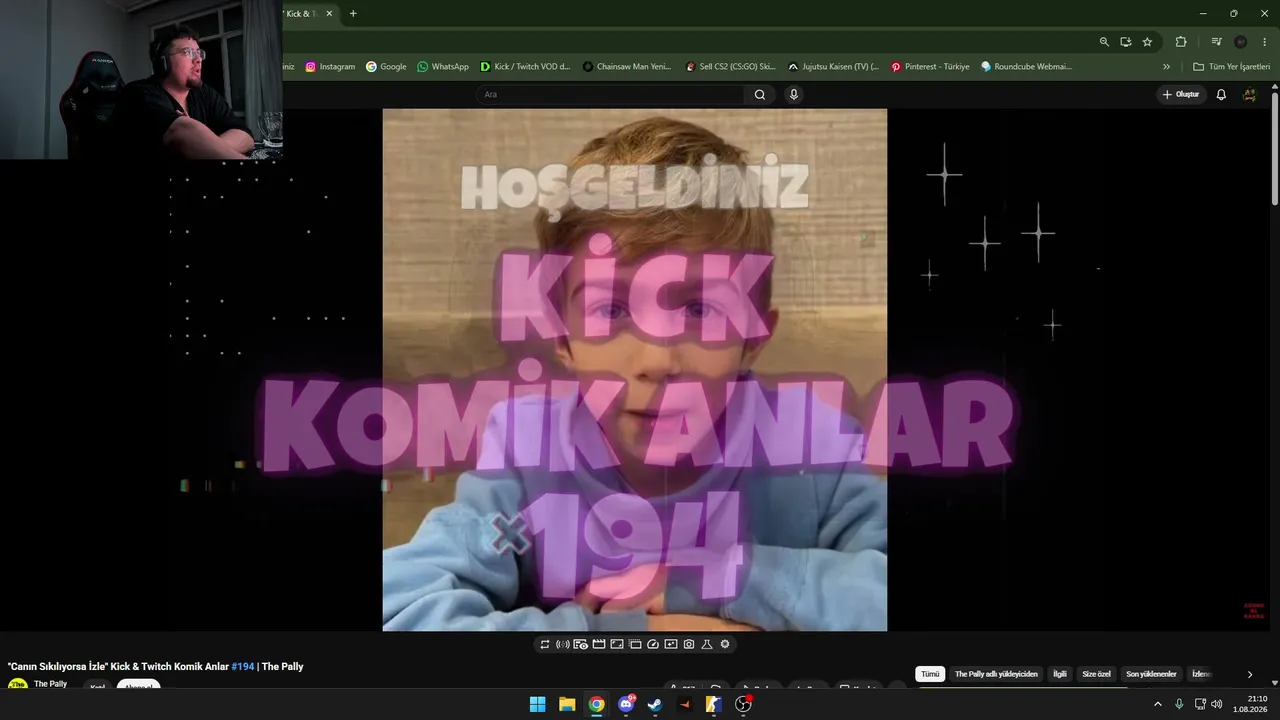This screenshot has width=1280, height=720.
Task: Click the loop icon in the player toolbar
Action: 545,644
